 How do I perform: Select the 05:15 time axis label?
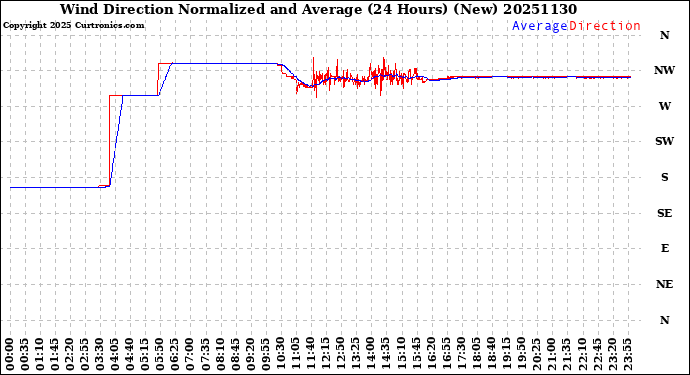click(145, 354)
